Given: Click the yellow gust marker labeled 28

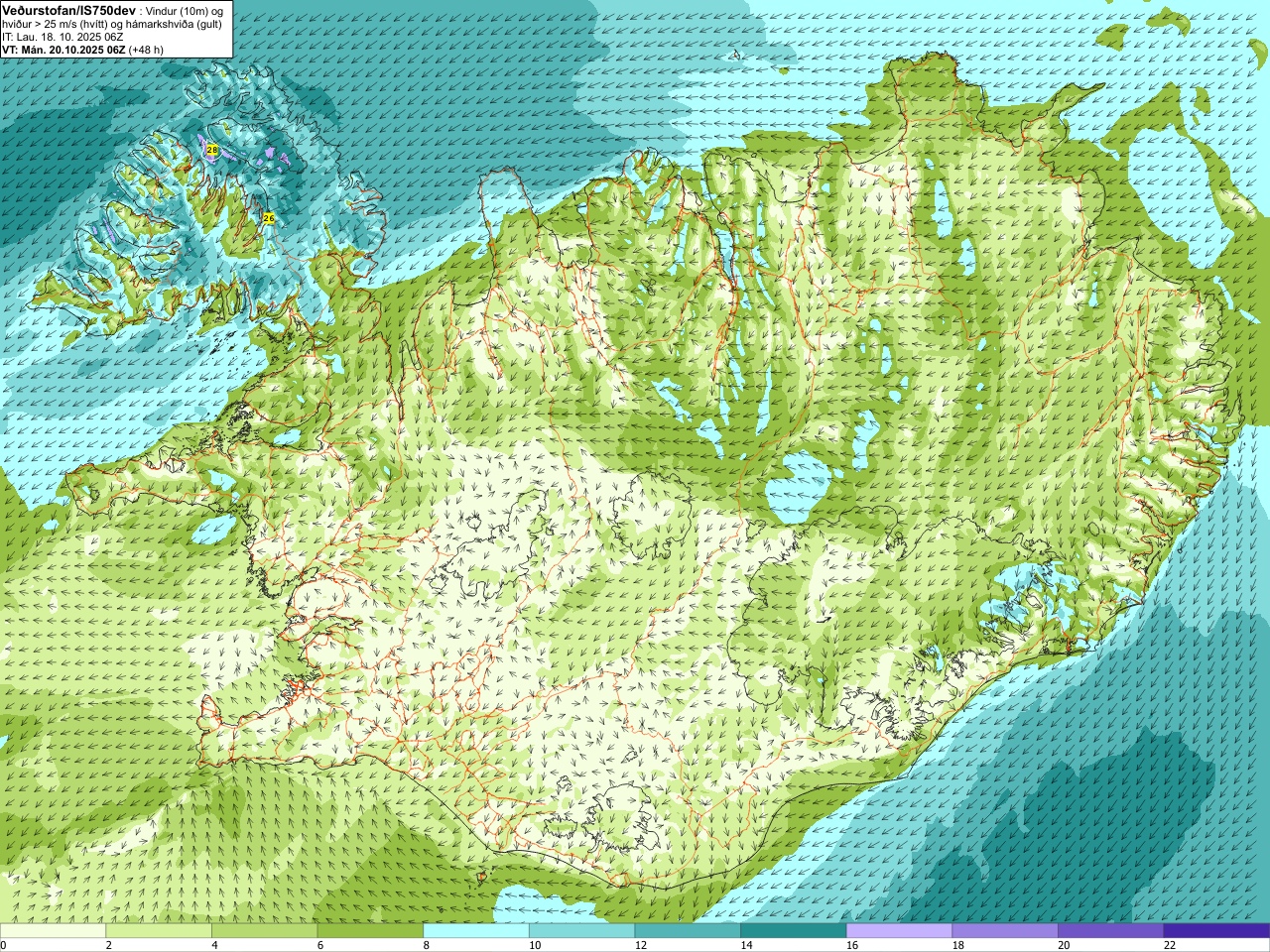Looking at the screenshot, I should 211,149.
